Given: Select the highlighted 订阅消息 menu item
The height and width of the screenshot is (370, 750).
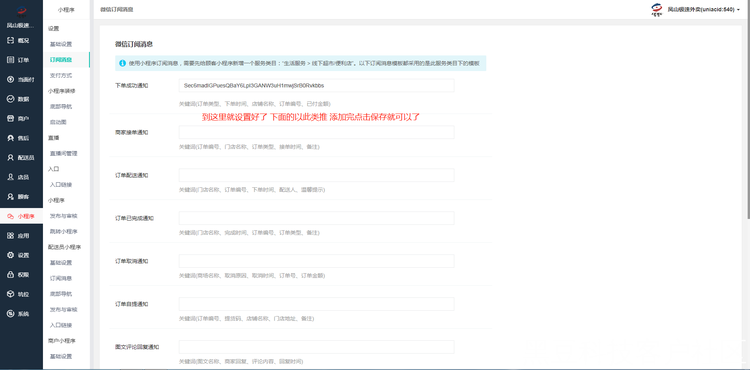Looking at the screenshot, I should tap(61, 60).
